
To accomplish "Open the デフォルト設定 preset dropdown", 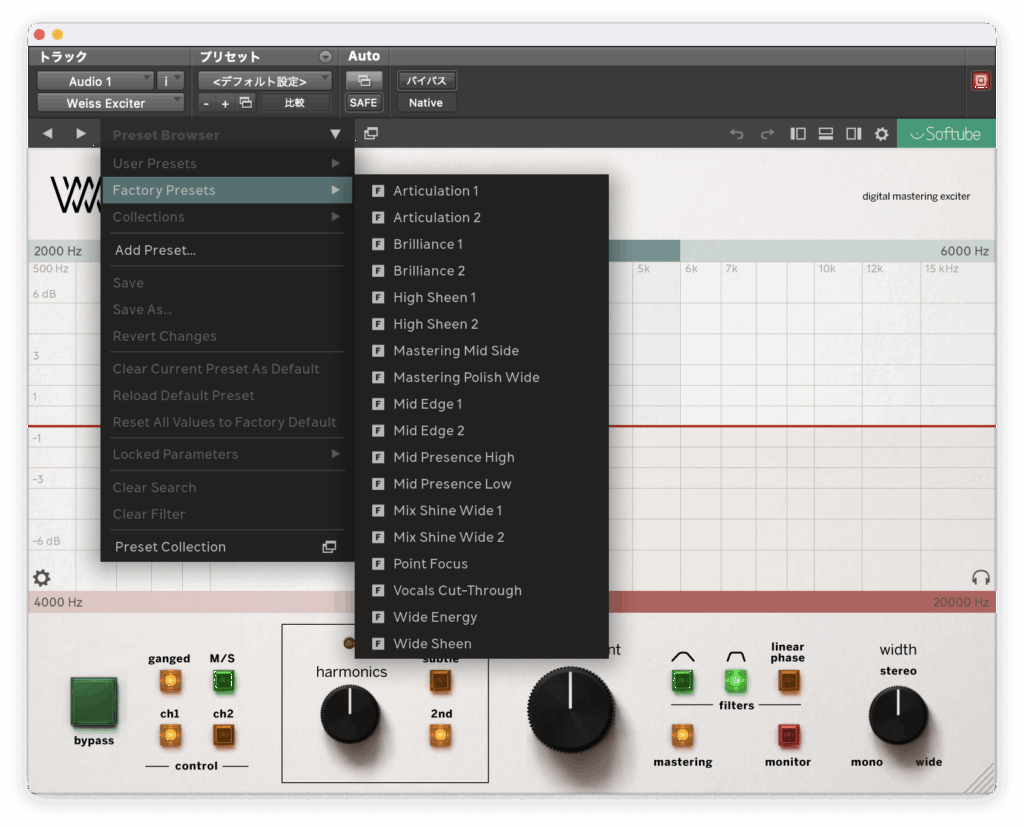I will tap(264, 81).
